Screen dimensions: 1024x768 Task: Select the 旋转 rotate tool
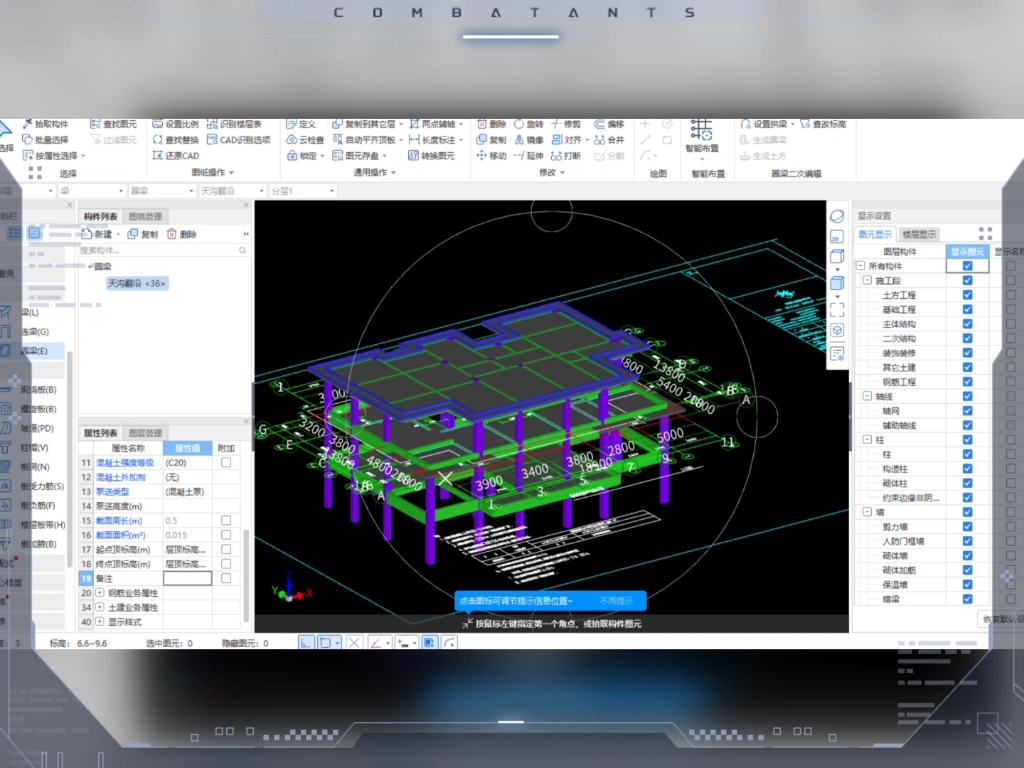pyautogui.click(x=528, y=124)
